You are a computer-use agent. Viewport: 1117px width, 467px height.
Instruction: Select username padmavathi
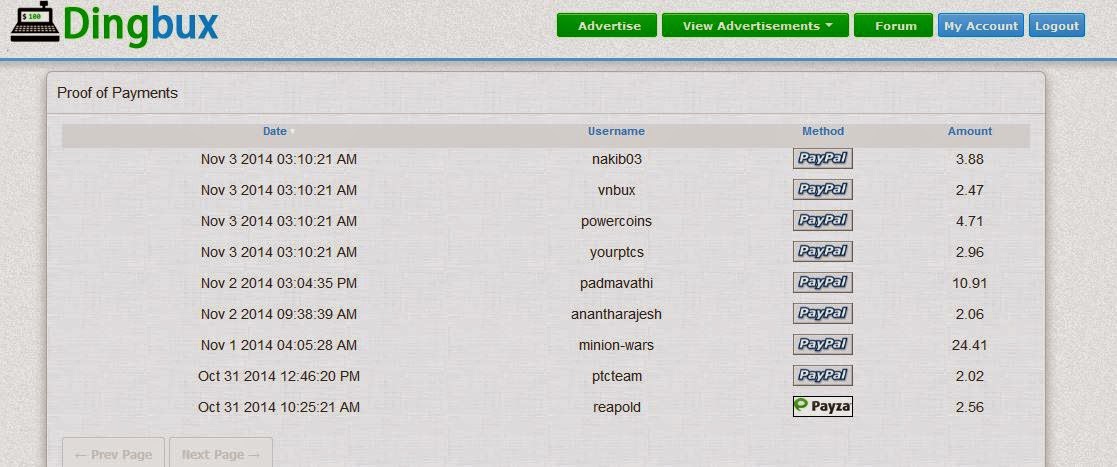[x=617, y=283]
